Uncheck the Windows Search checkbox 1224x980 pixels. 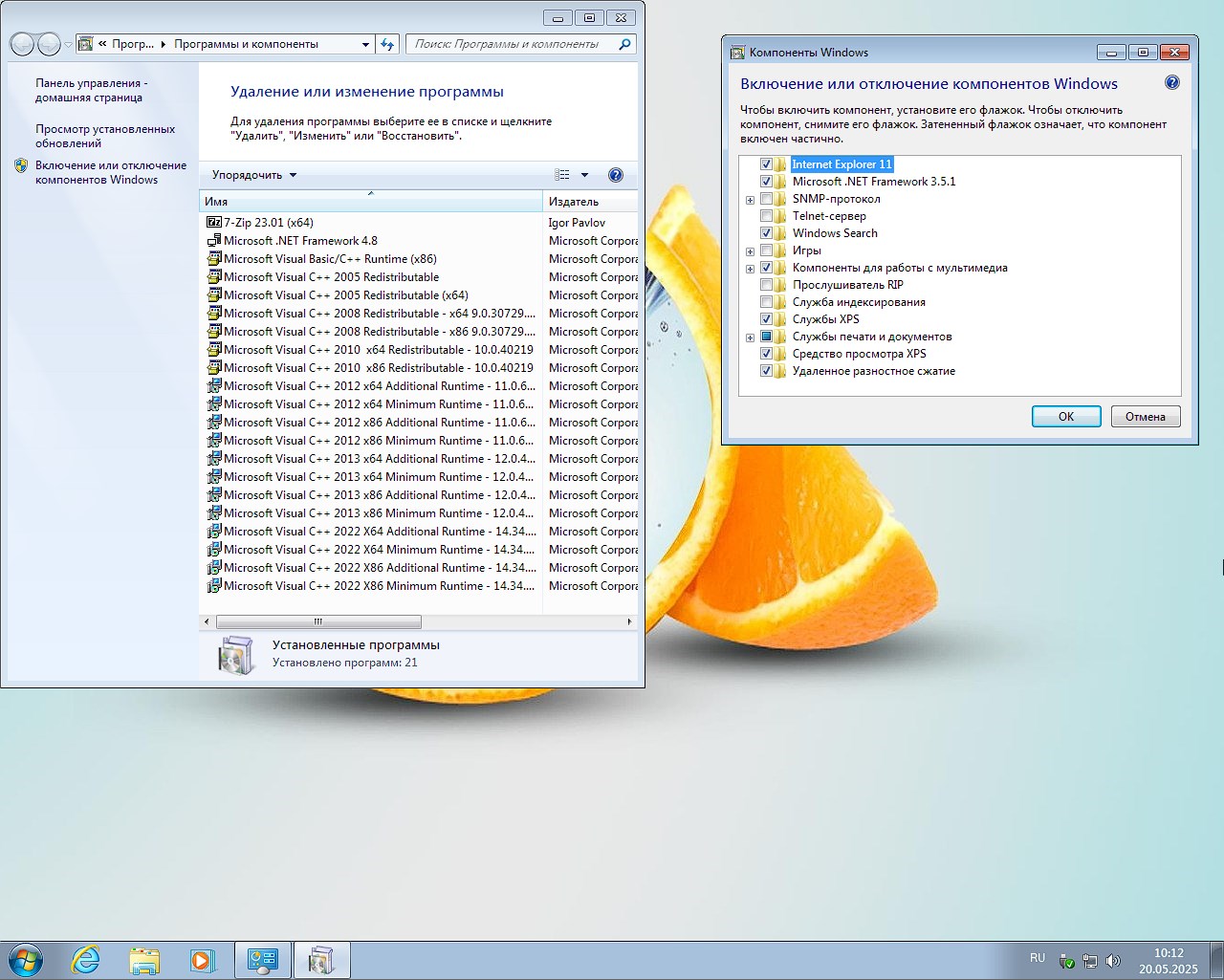coord(766,233)
